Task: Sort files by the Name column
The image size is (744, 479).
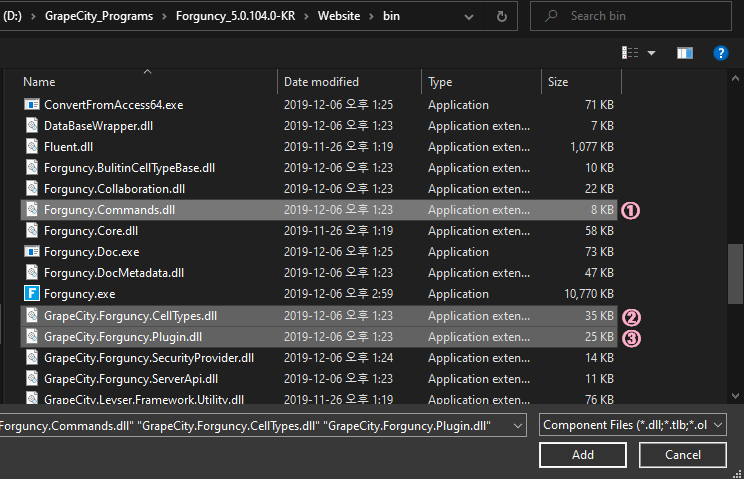Action: click(x=40, y=82)
